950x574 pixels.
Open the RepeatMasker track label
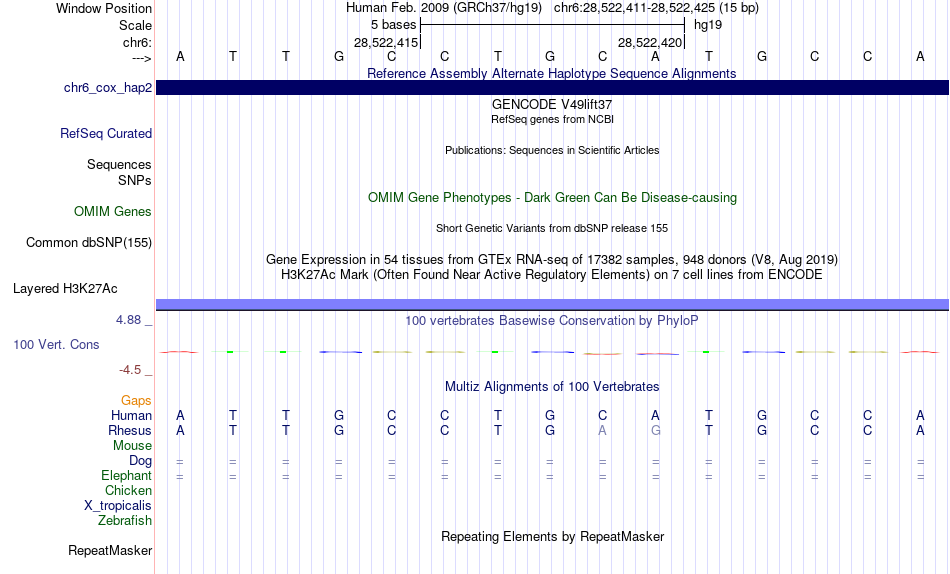point(110,550)
